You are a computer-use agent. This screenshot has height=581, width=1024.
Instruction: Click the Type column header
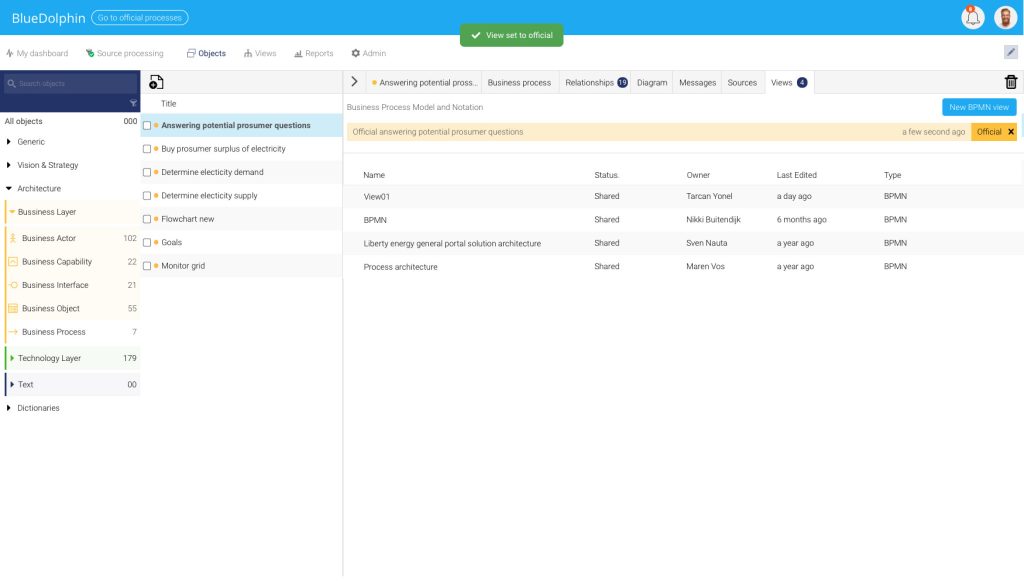point(892,175)
